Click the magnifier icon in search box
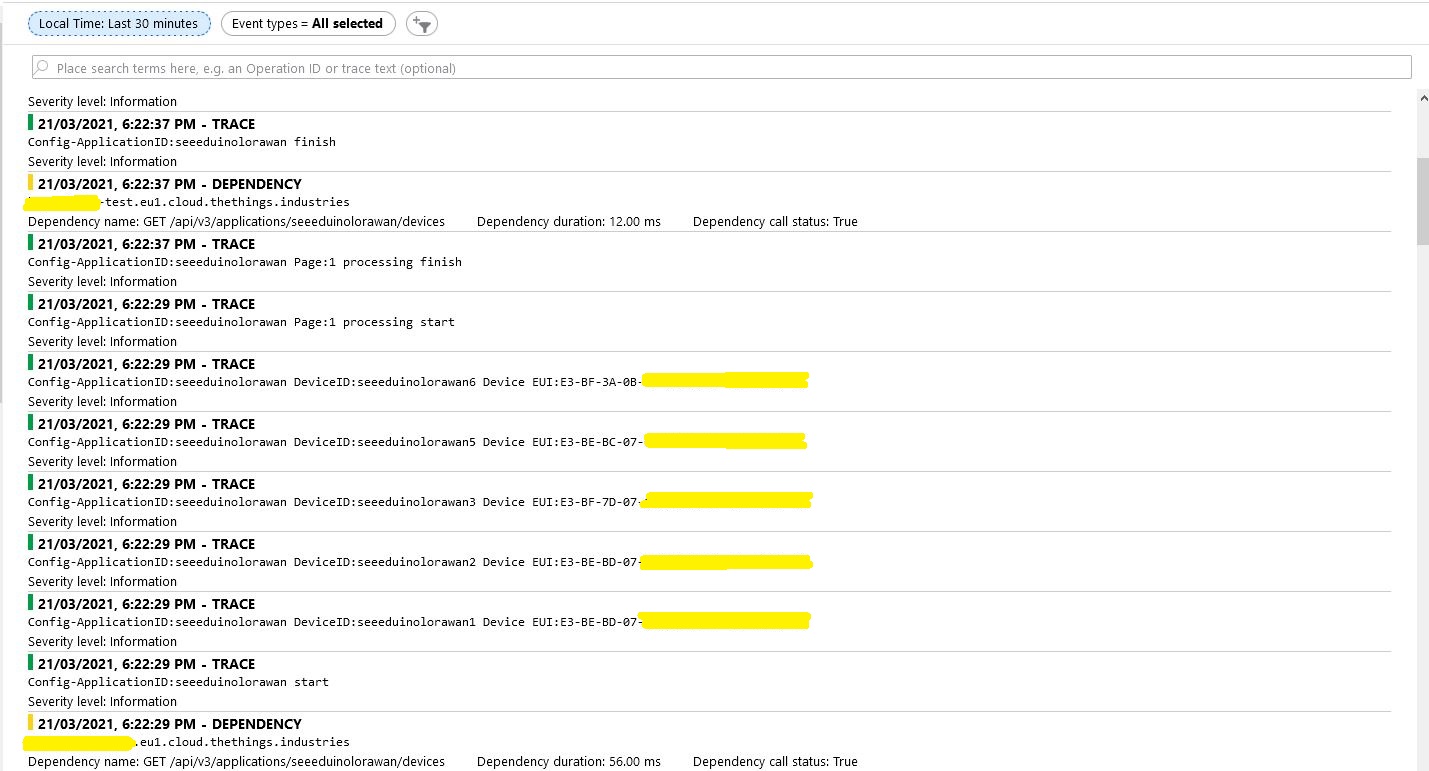This screenshot has height=771, width=1429. (x=42, y=68)
